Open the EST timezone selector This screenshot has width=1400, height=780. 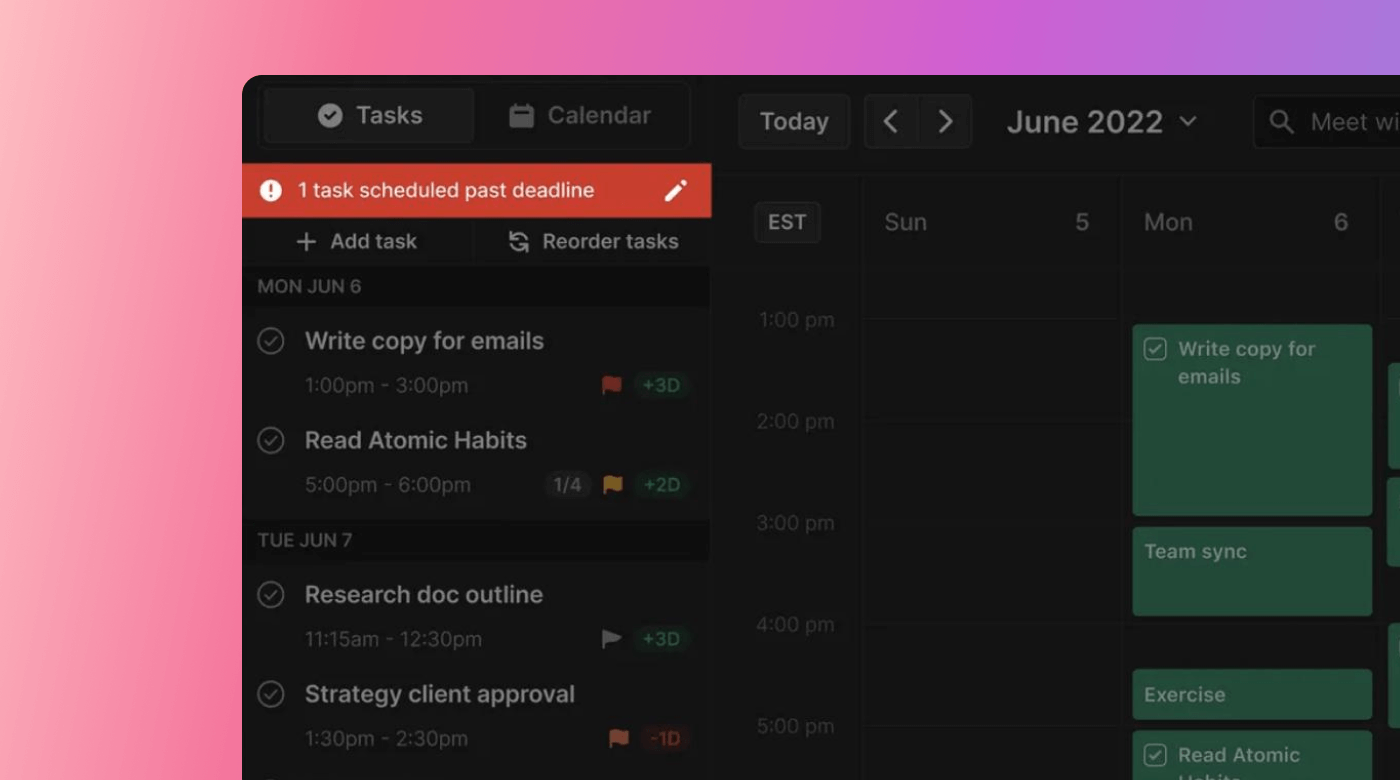click(x=787, y=222)
